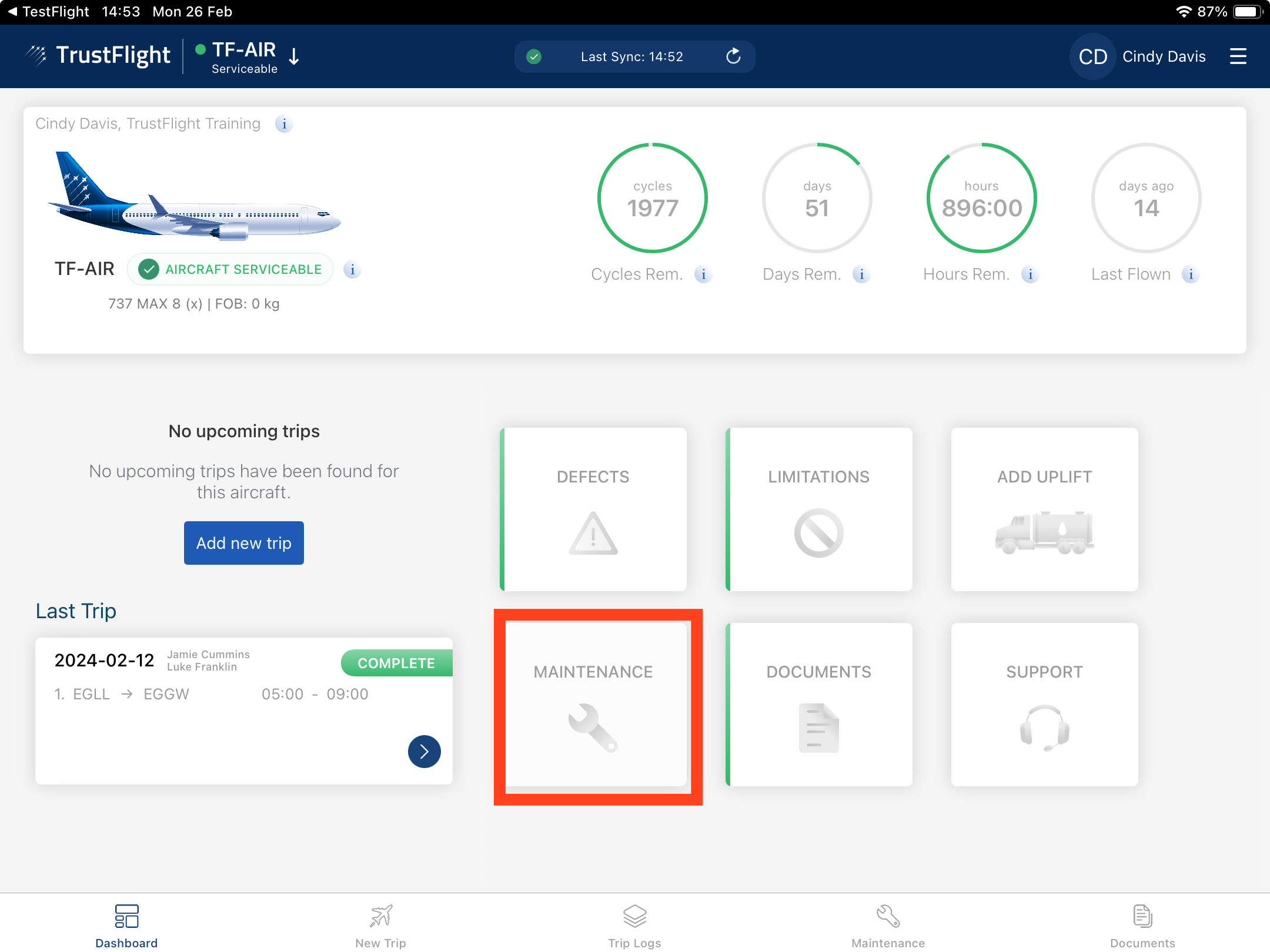
Task: Tap the battery indicator in status bar
Action: click(1248, 12)
